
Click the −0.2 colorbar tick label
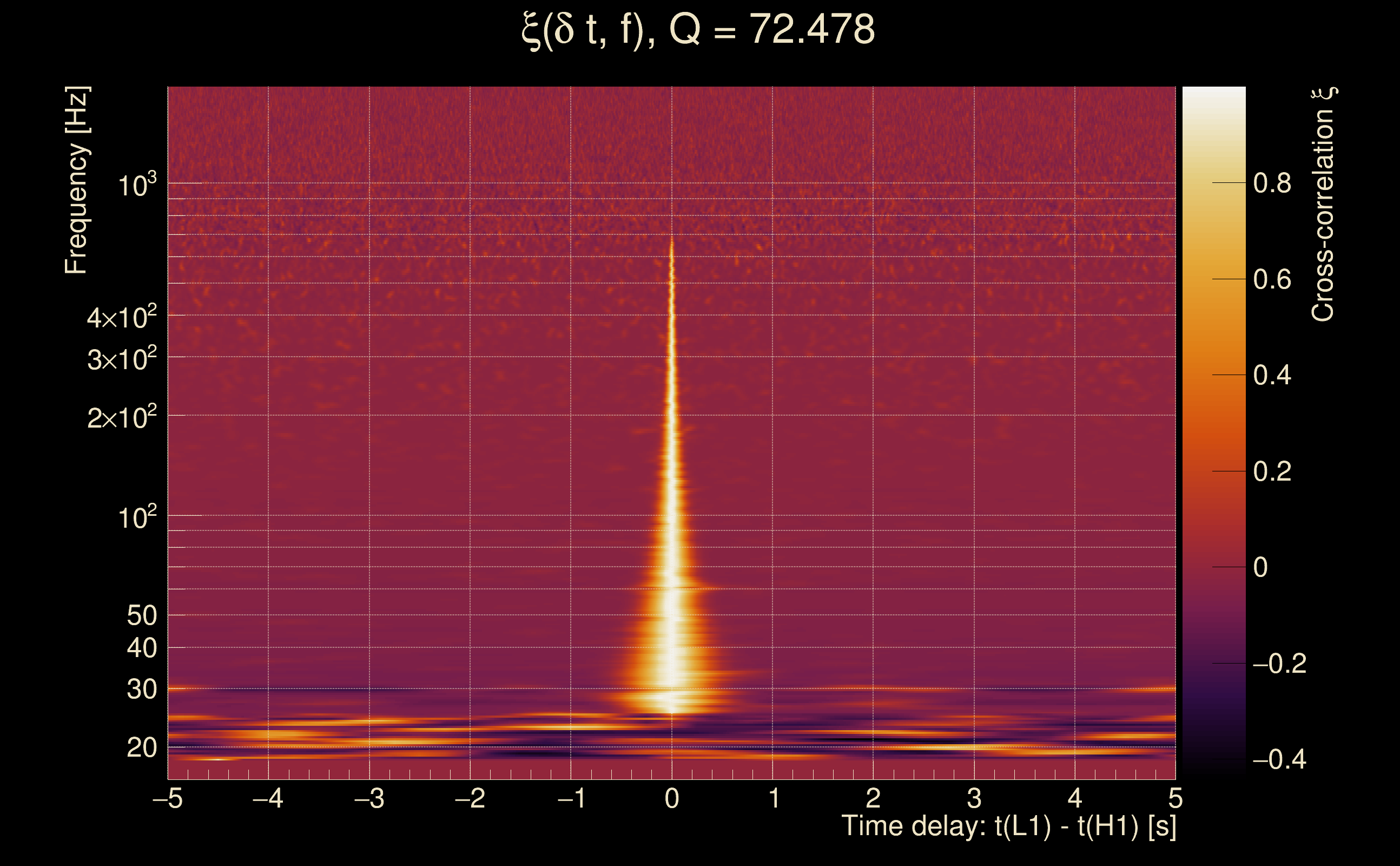(x=1279, y=664)
